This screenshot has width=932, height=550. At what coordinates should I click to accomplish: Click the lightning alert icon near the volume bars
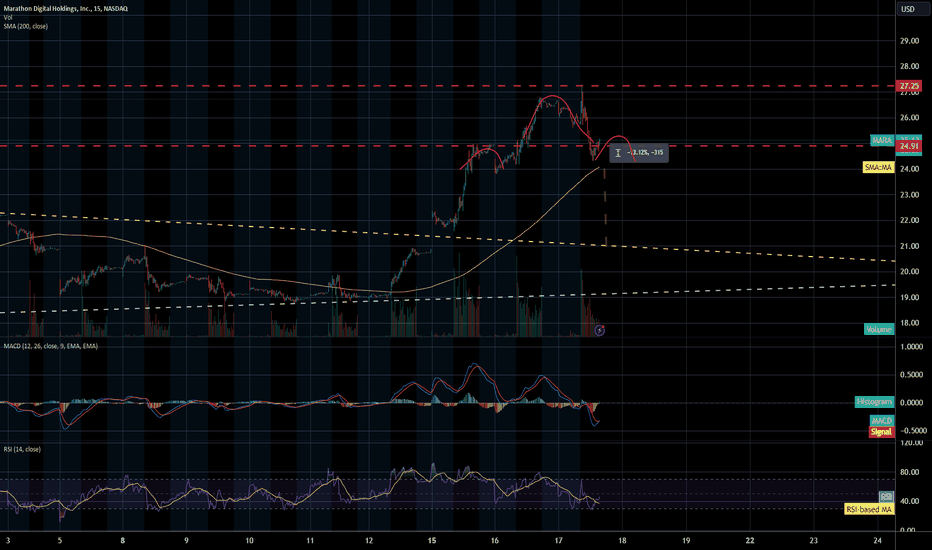pos(600,330)
